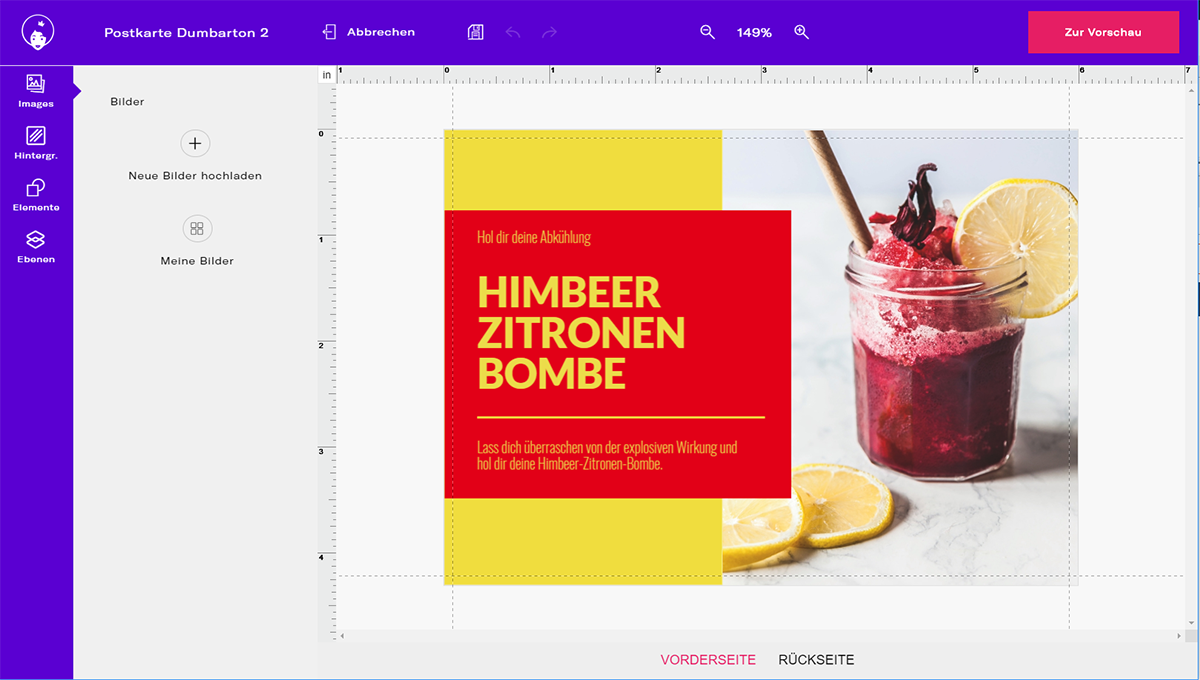
Task: Click the horizontal scrollbar left arrow
Action: coord(342,636)
